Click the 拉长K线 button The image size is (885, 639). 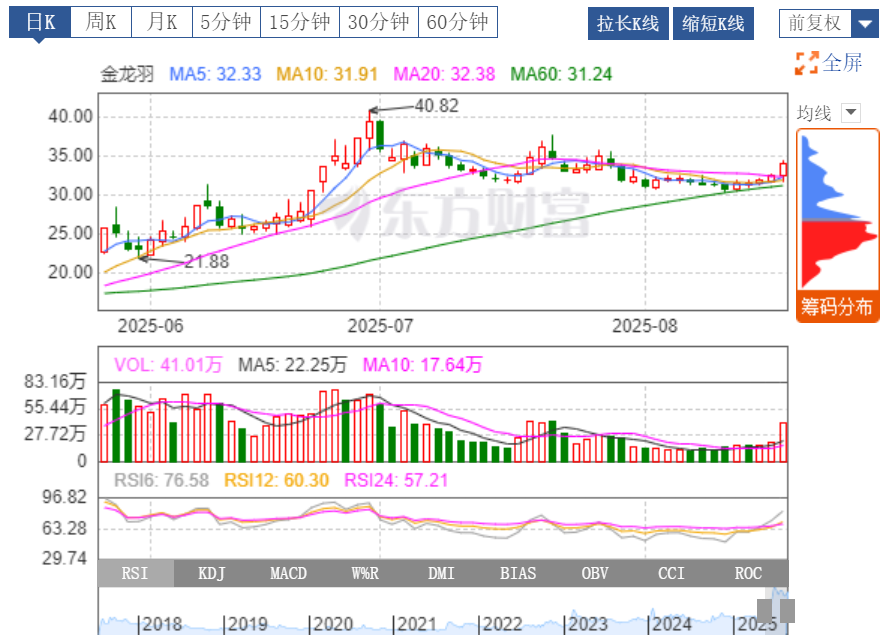(628, 24)
